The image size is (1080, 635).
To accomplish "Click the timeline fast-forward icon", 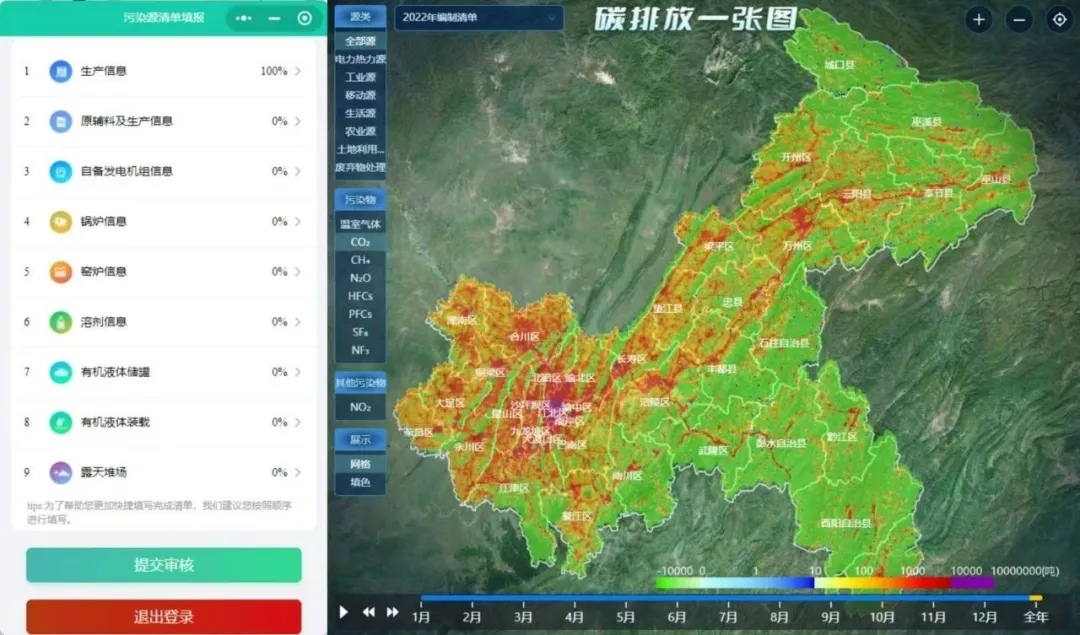I will 393,612.
